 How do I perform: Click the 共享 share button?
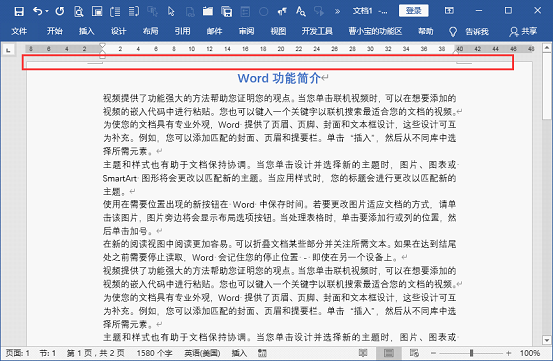523,32
